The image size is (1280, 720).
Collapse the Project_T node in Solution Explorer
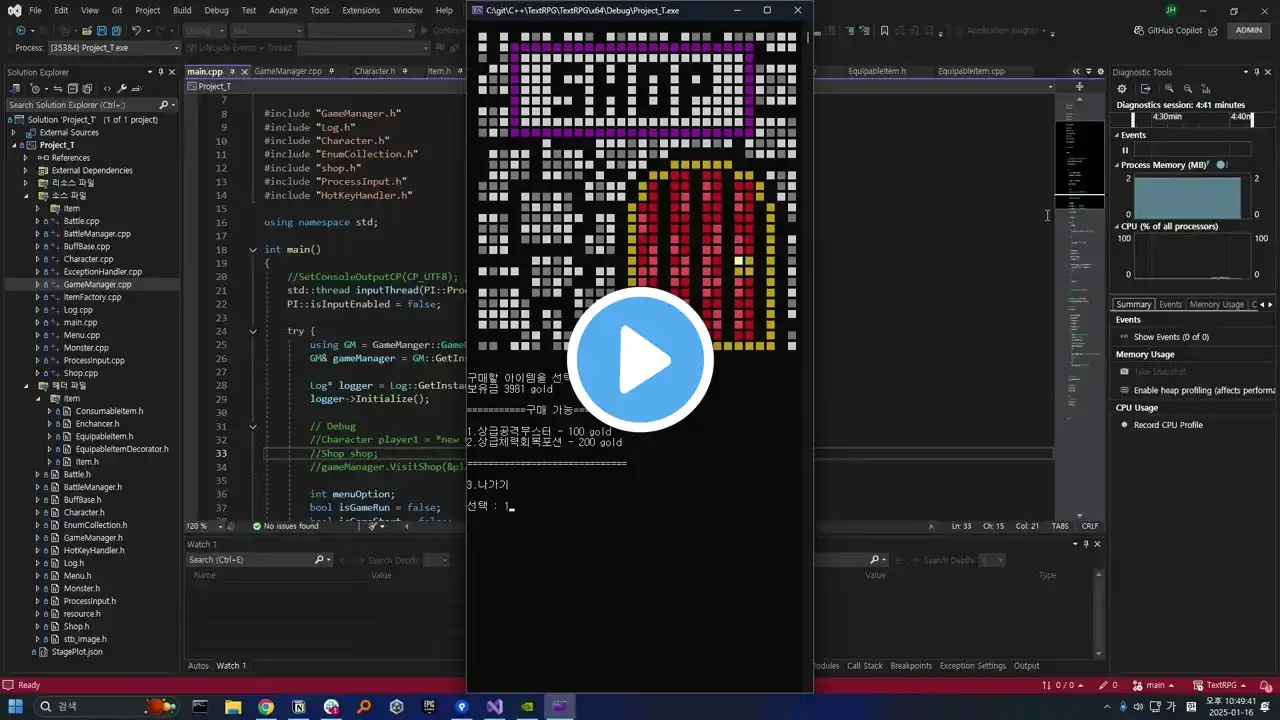tap(14, 145)
